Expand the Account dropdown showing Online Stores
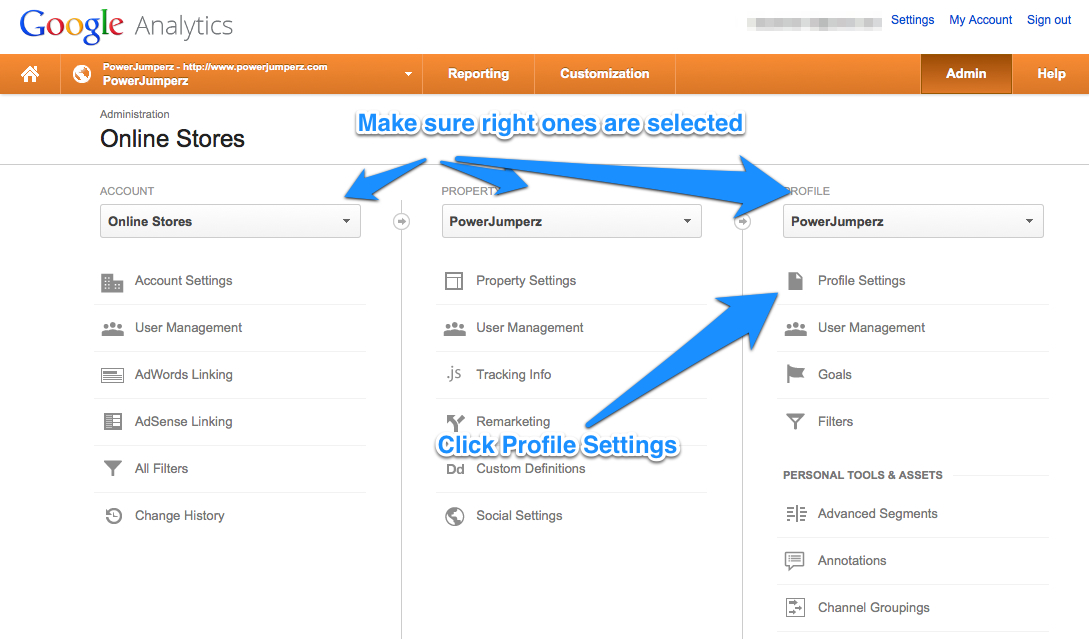 (x=231, y=222)
